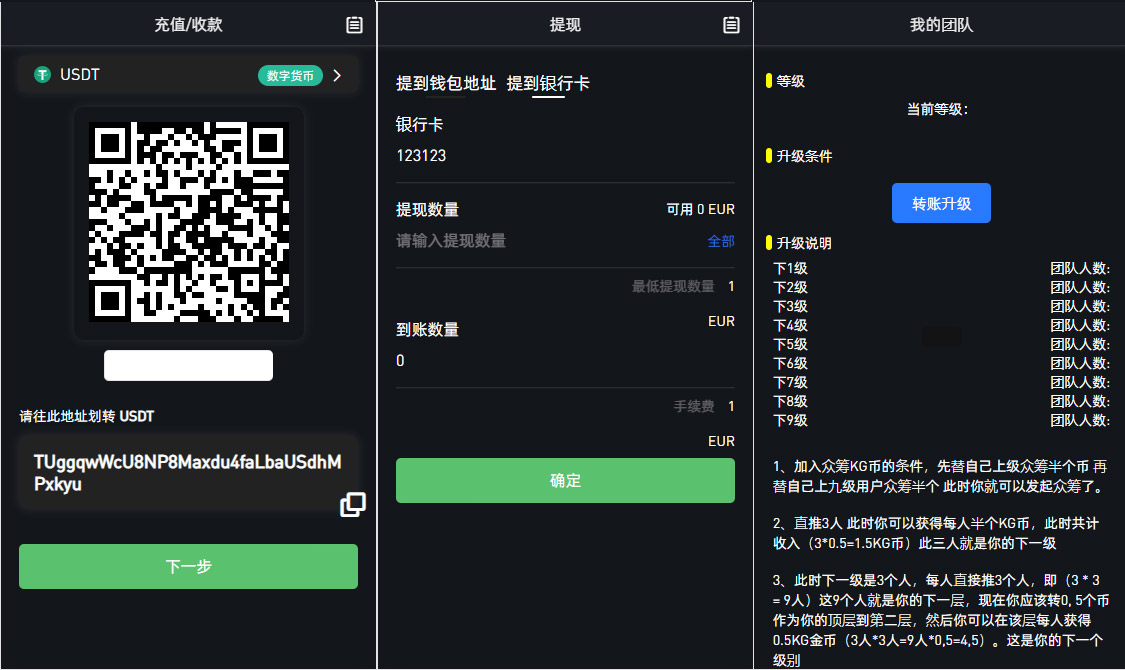Click rule paragraph 1 about 加入众筹KG币

coord(940,476)
